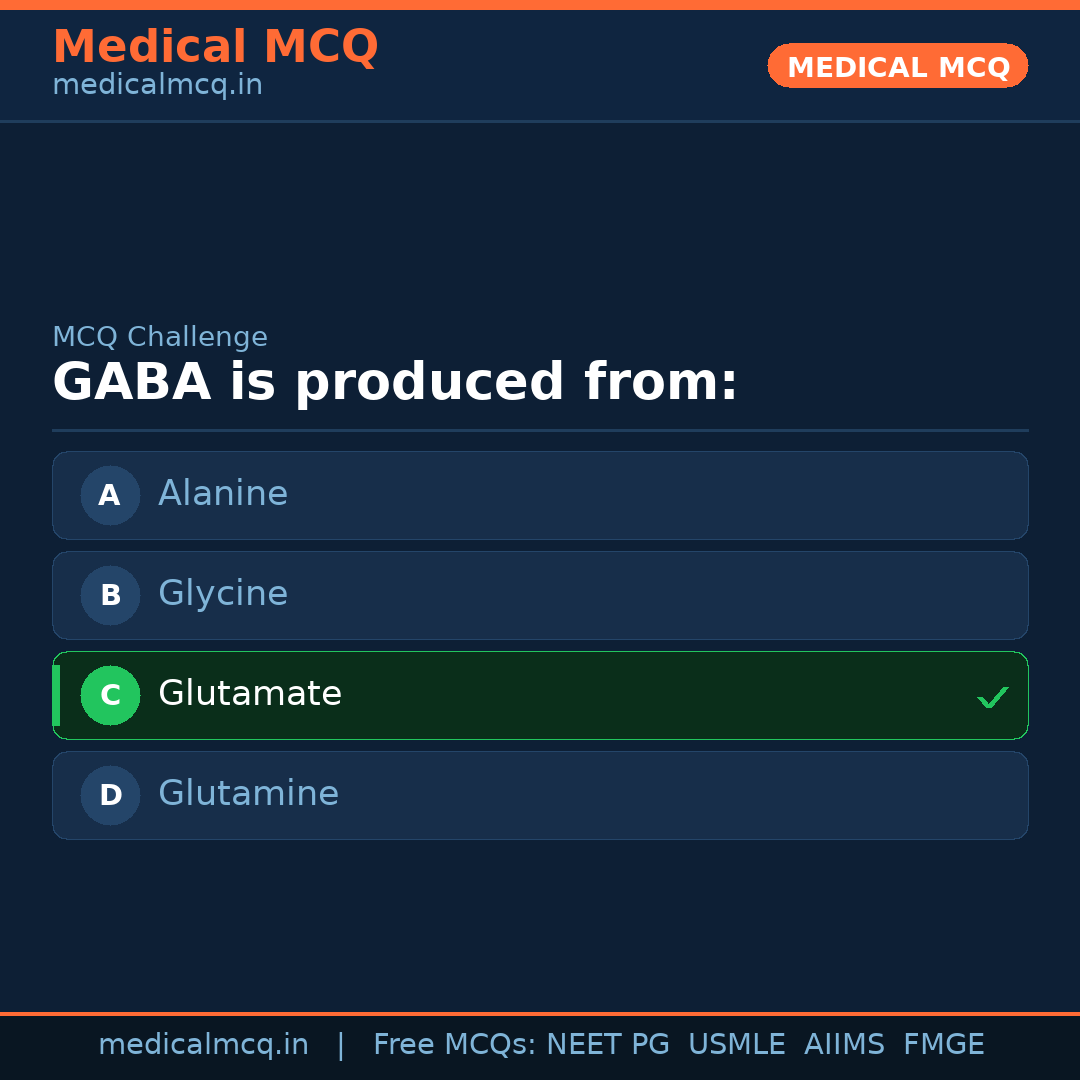Click the green letter C circle
The width and height of the screenshot is (1080, 1080).
[110, 695]
